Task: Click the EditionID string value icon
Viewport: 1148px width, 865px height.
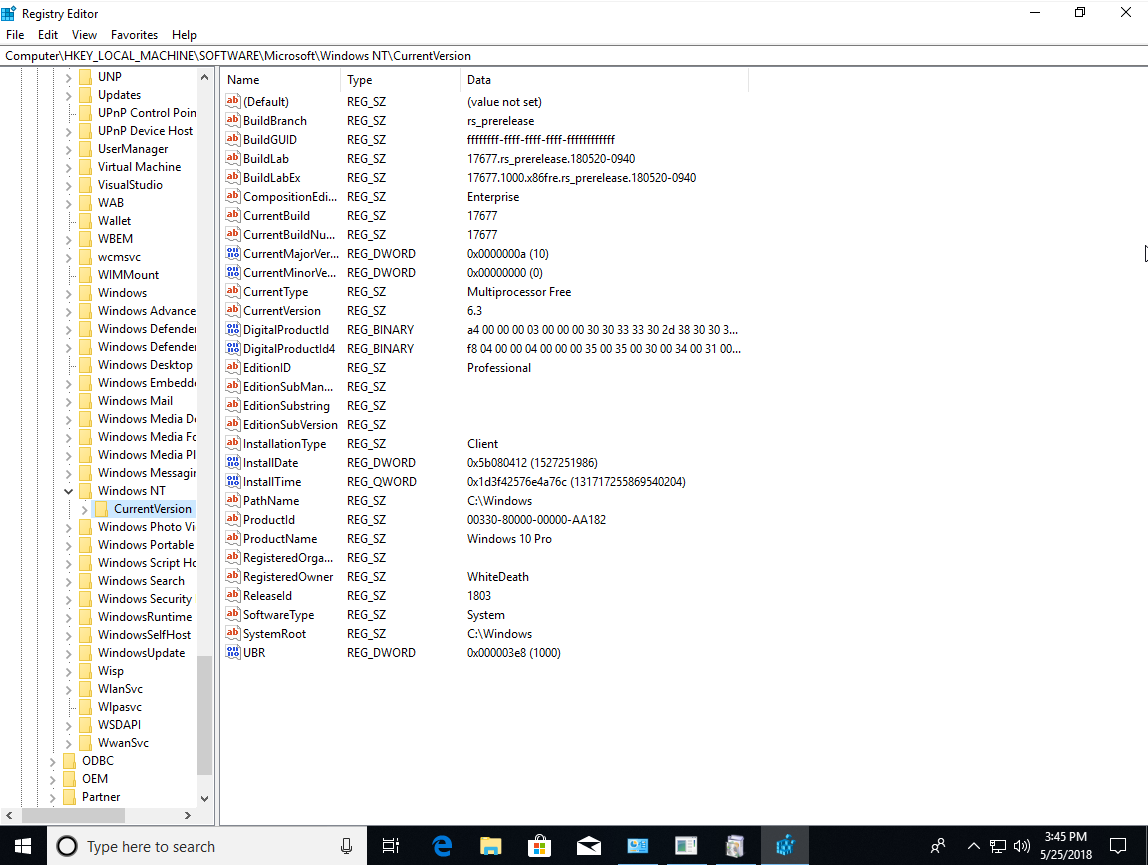Action: [x=233, y=367]
